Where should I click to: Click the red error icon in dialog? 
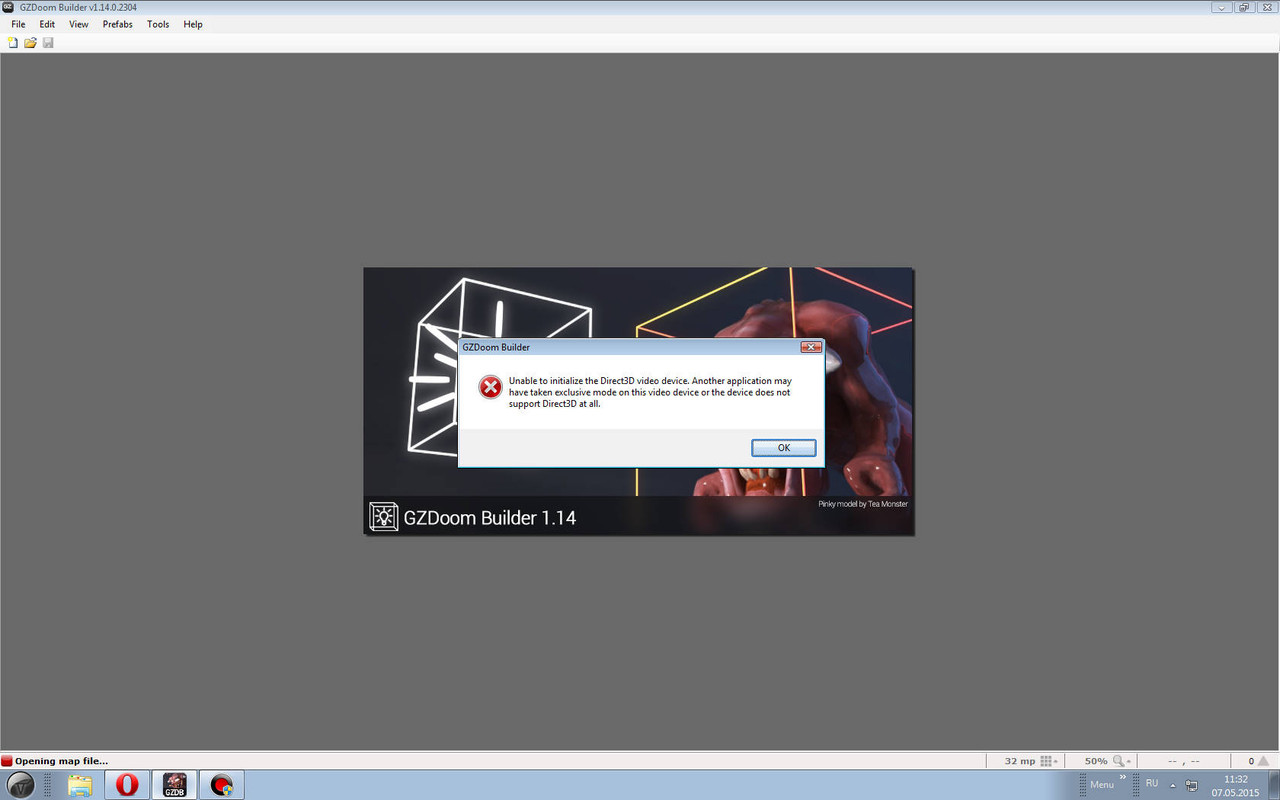490,387
